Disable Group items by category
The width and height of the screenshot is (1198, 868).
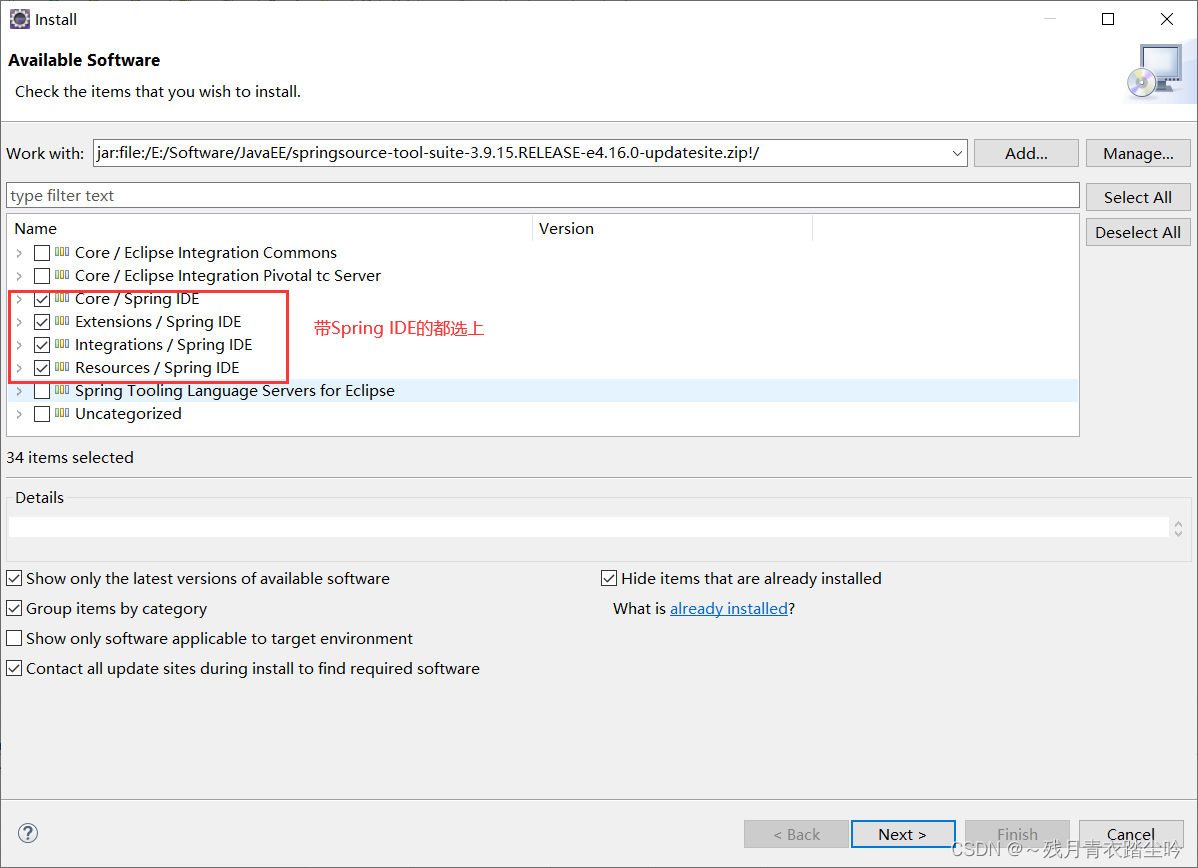pos(14,608)
